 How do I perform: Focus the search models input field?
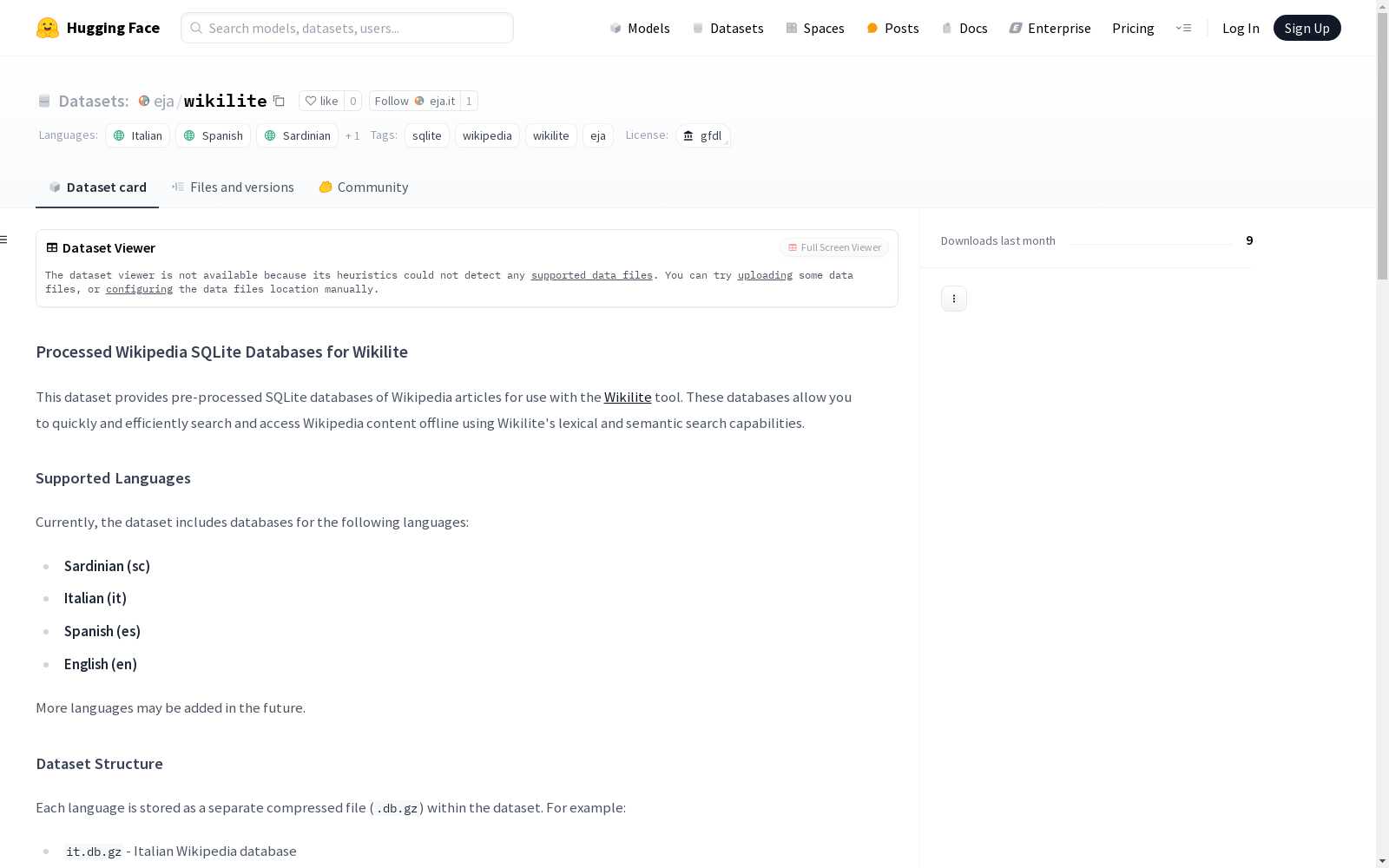click(x=347, y=28)
